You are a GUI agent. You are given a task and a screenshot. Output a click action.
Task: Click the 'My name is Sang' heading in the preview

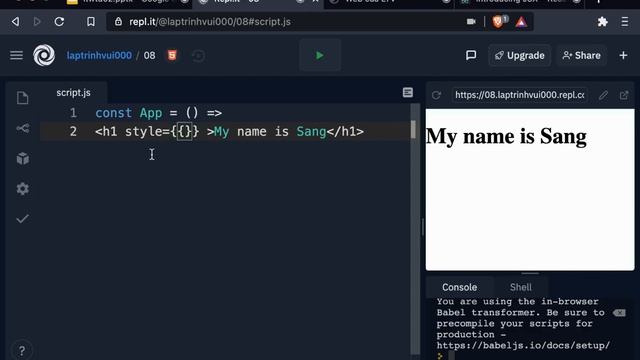(506, 136)
